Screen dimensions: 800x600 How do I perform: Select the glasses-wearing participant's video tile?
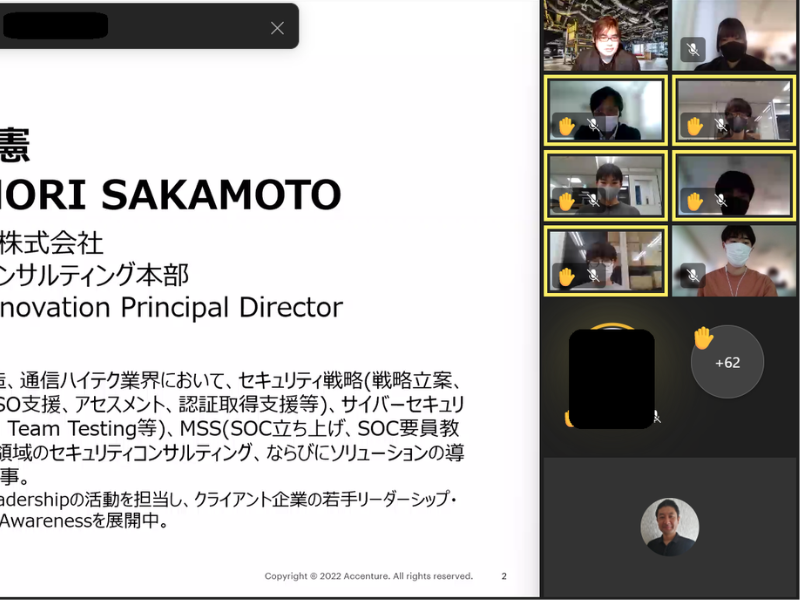[606, 36]
